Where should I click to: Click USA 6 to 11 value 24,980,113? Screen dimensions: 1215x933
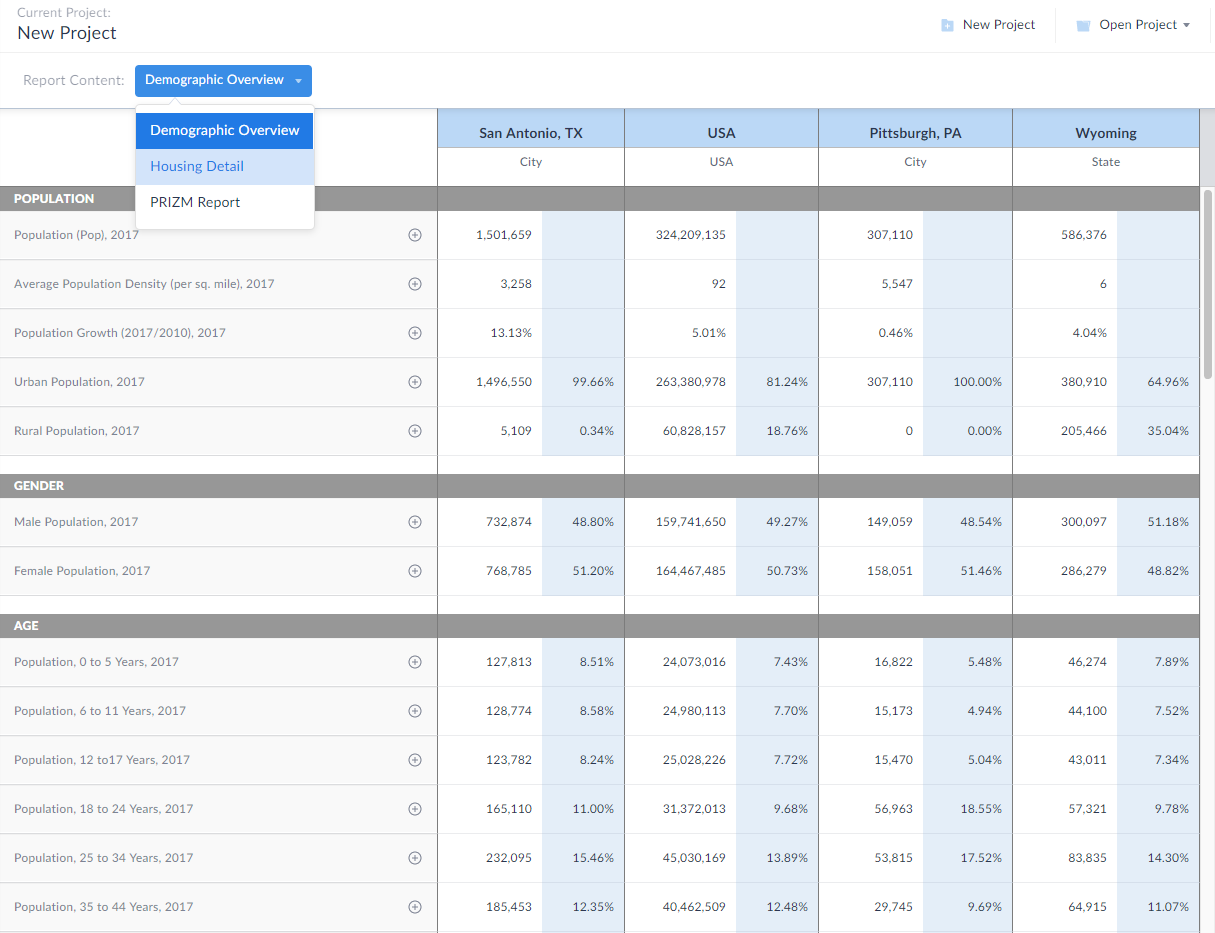pos(694,711)
